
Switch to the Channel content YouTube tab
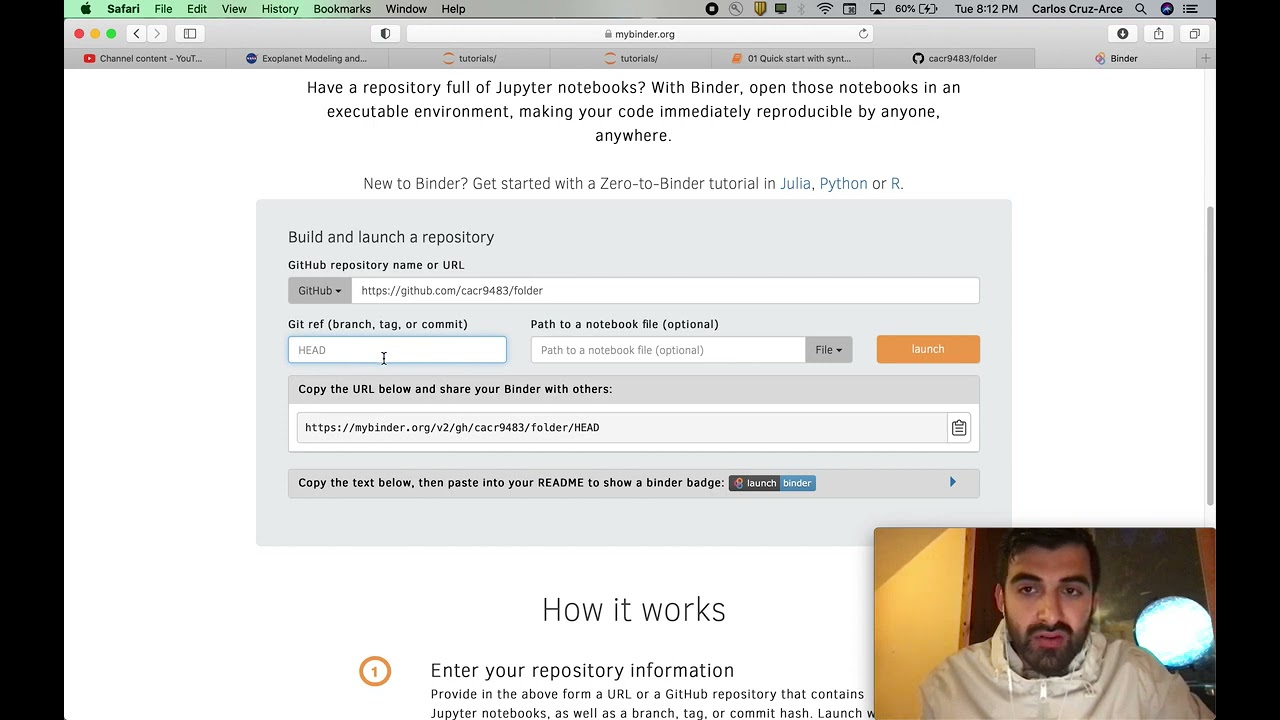(146, 58)
